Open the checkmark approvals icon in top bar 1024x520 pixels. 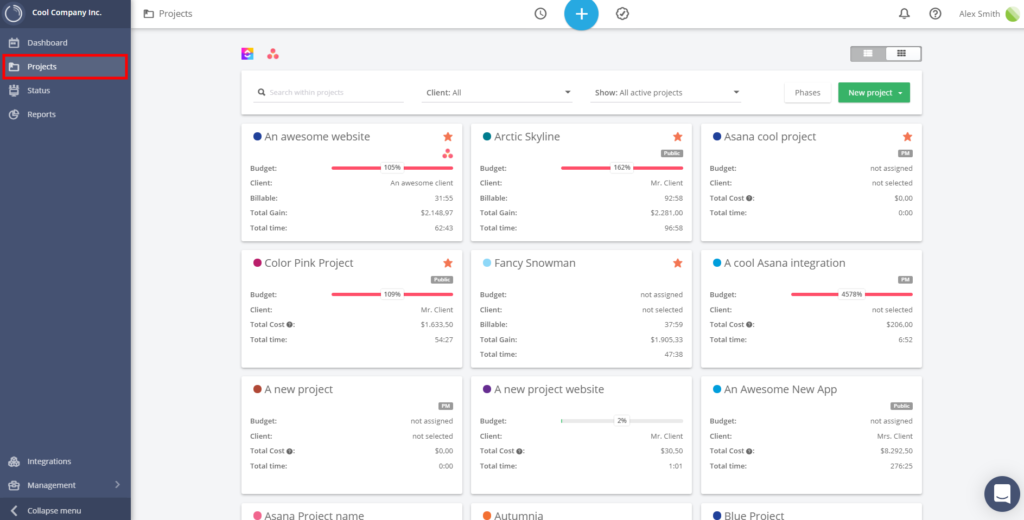tap(622, 14)
